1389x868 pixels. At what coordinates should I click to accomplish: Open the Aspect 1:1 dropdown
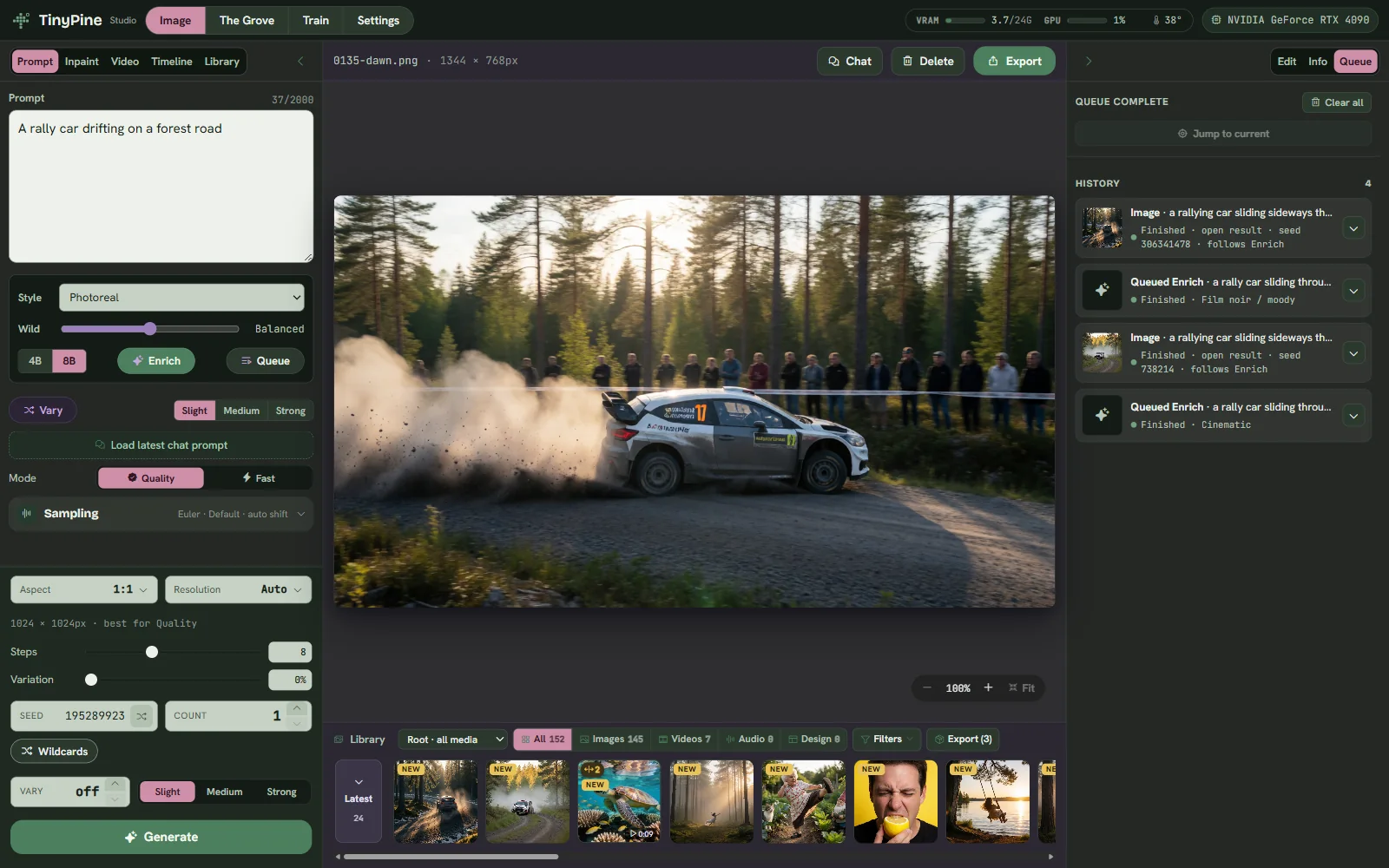(x=84, y=589)
